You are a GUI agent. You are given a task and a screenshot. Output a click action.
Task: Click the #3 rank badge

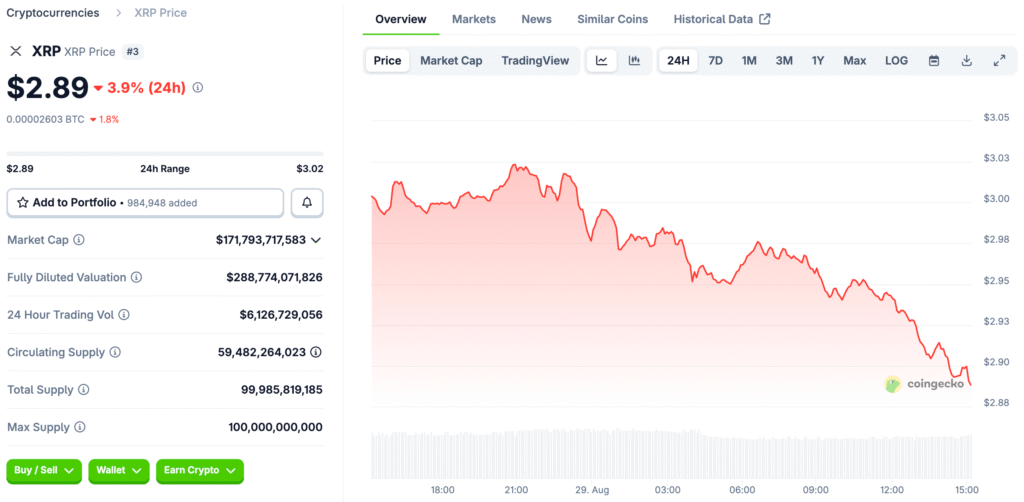[133, 52]
